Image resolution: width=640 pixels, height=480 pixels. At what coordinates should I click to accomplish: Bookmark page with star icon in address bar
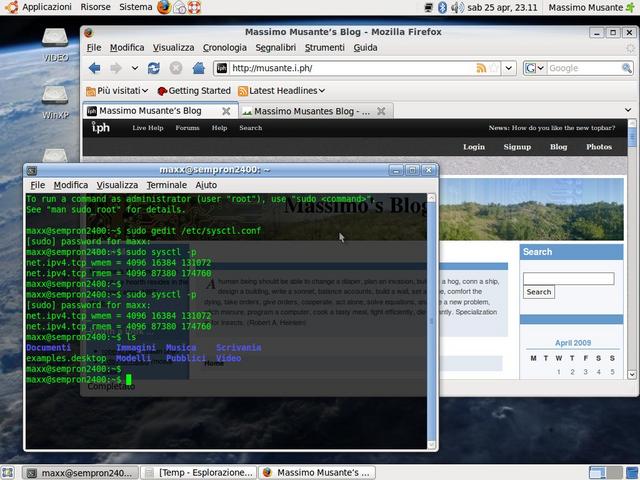click(x=494, y=68)
